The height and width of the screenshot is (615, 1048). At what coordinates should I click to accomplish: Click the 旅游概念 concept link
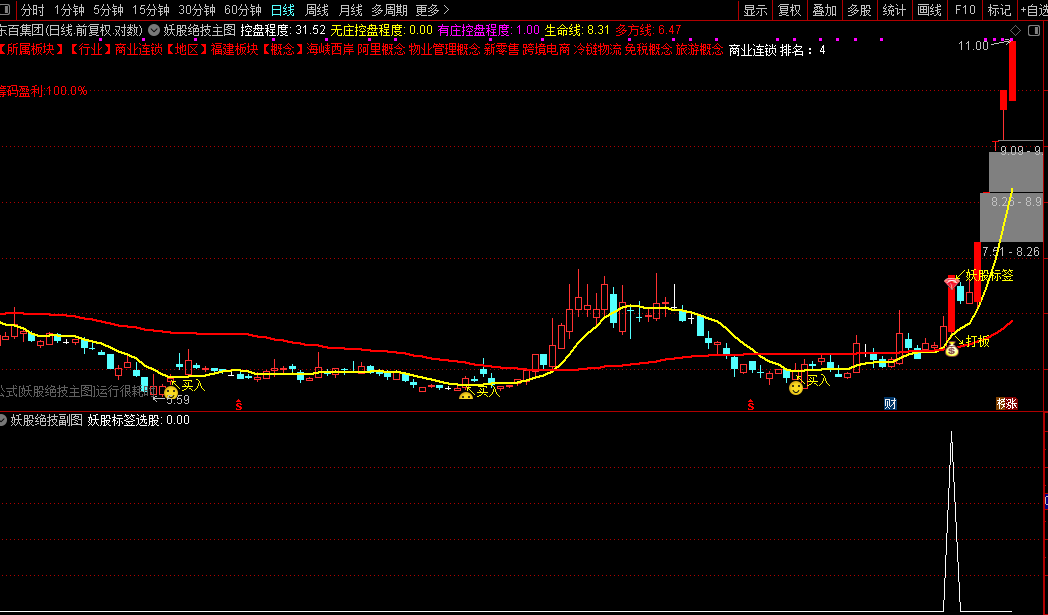click(699, 49)
